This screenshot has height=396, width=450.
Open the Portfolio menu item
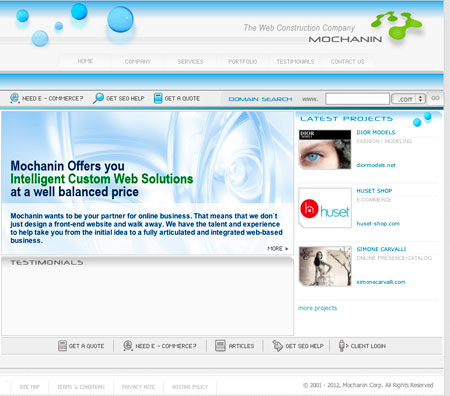click(x=243, y=62)
